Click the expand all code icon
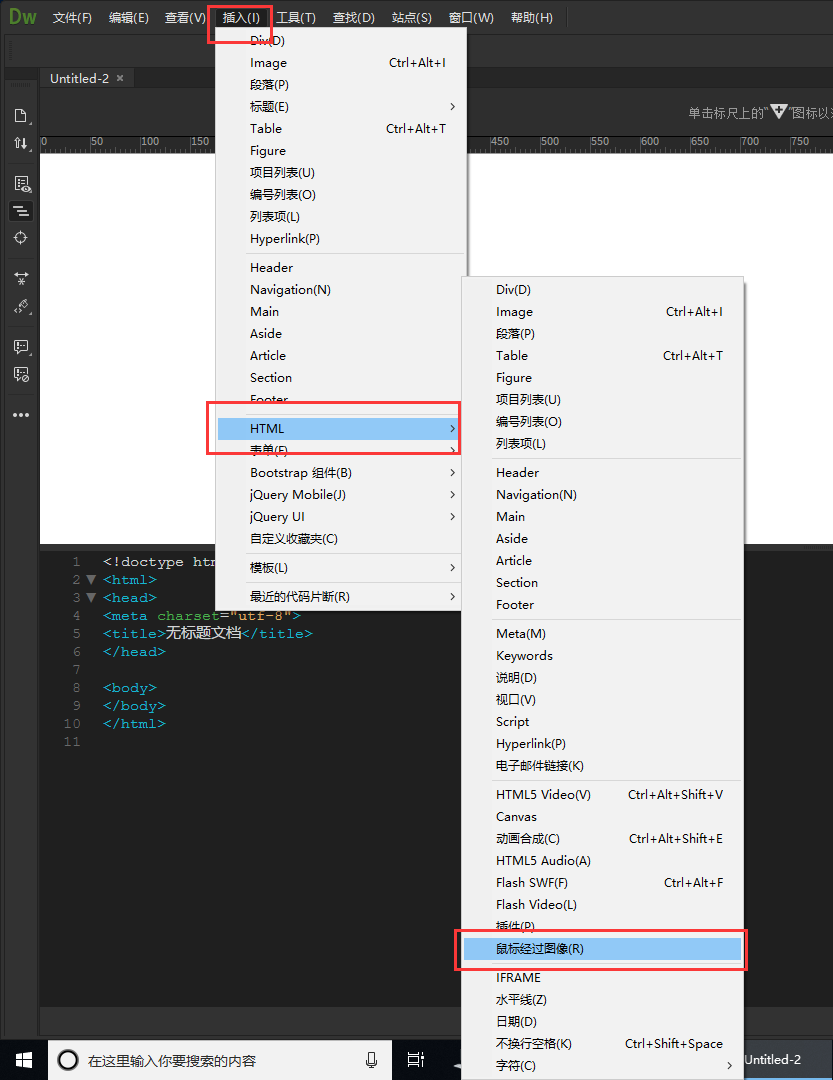 click(x=21, y=278)
